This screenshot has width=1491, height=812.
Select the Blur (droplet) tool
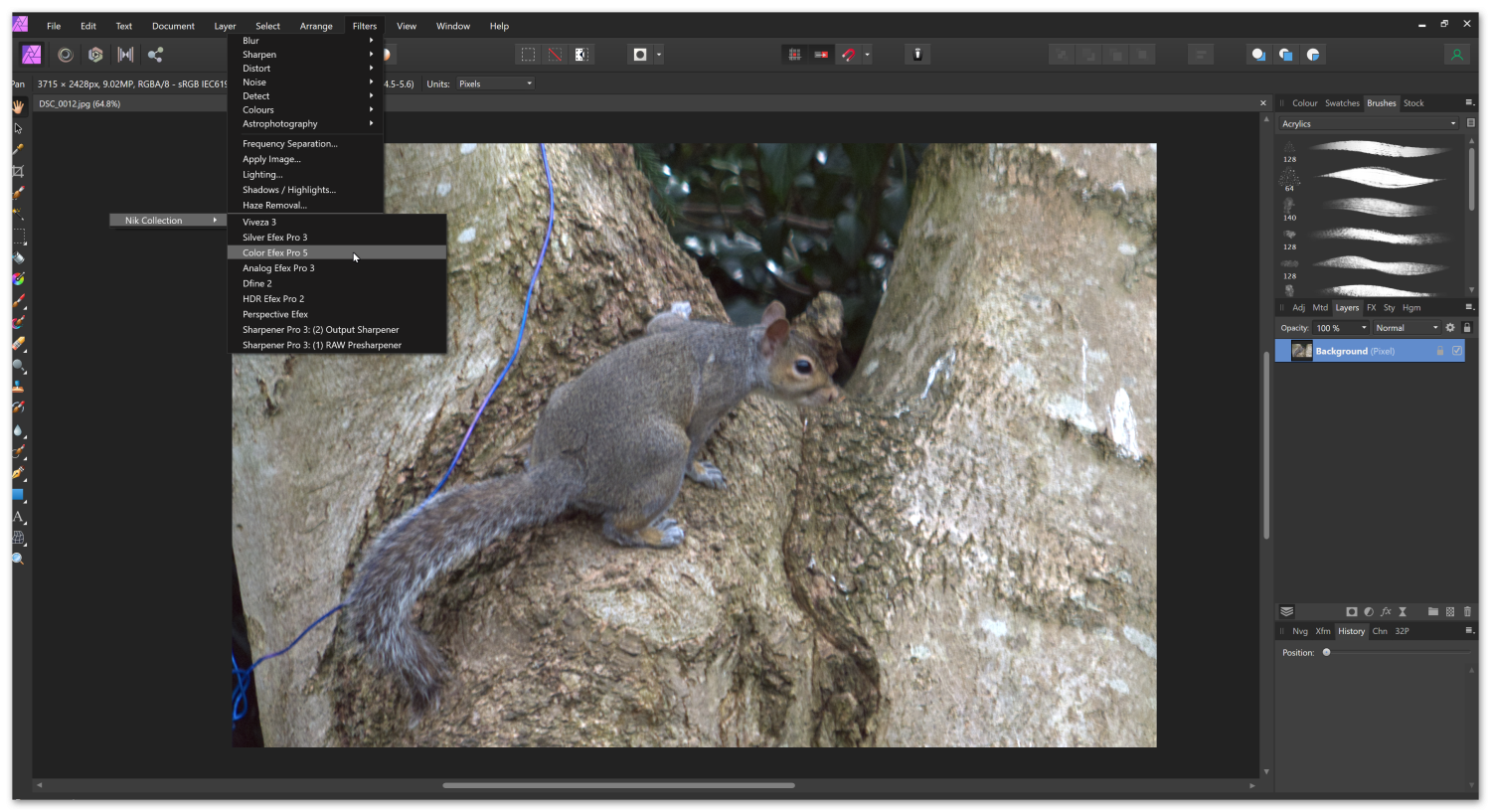tap(18, 430)
